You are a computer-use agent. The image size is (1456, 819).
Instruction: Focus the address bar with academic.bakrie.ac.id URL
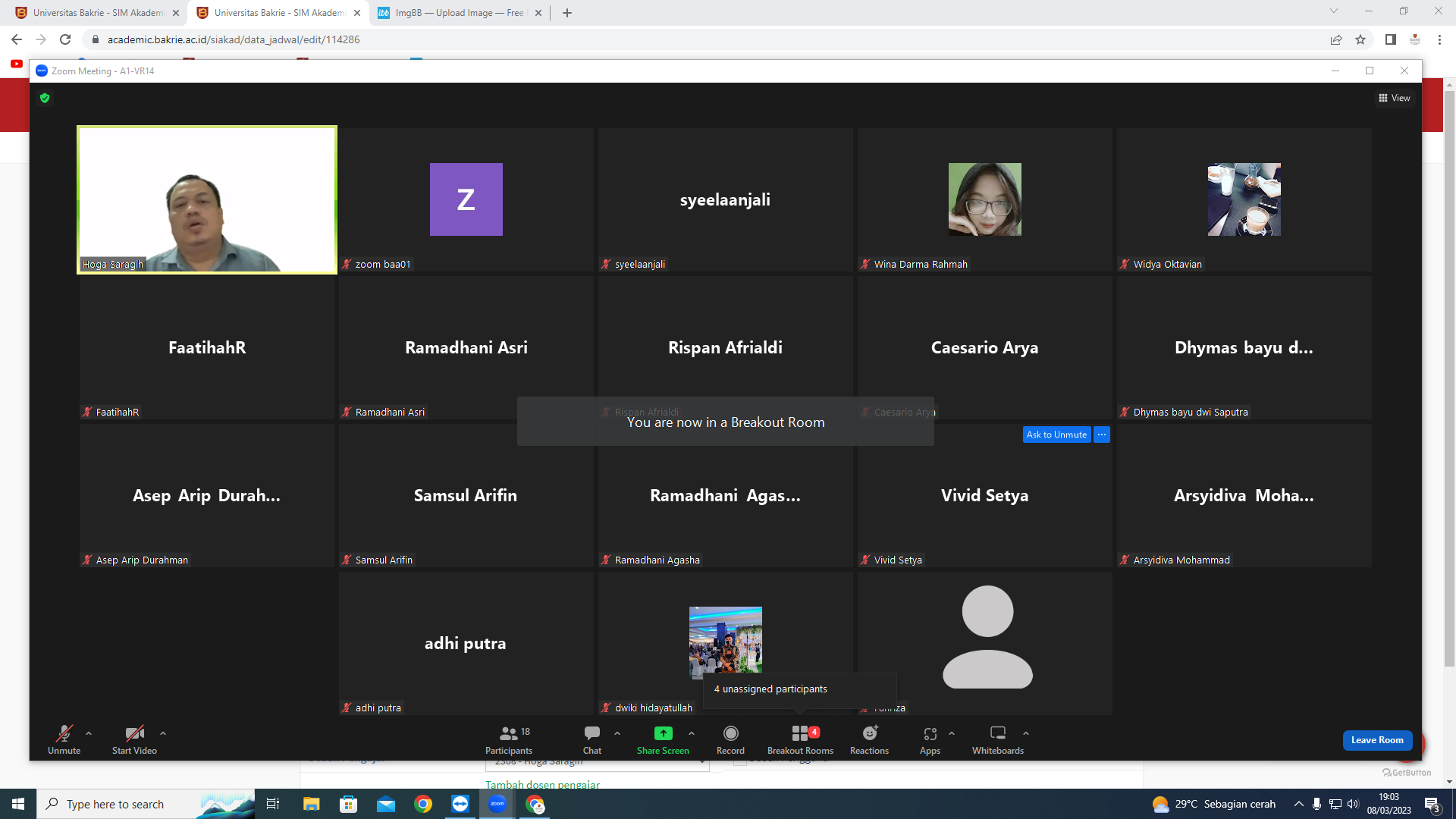click(x=705, y=39)
